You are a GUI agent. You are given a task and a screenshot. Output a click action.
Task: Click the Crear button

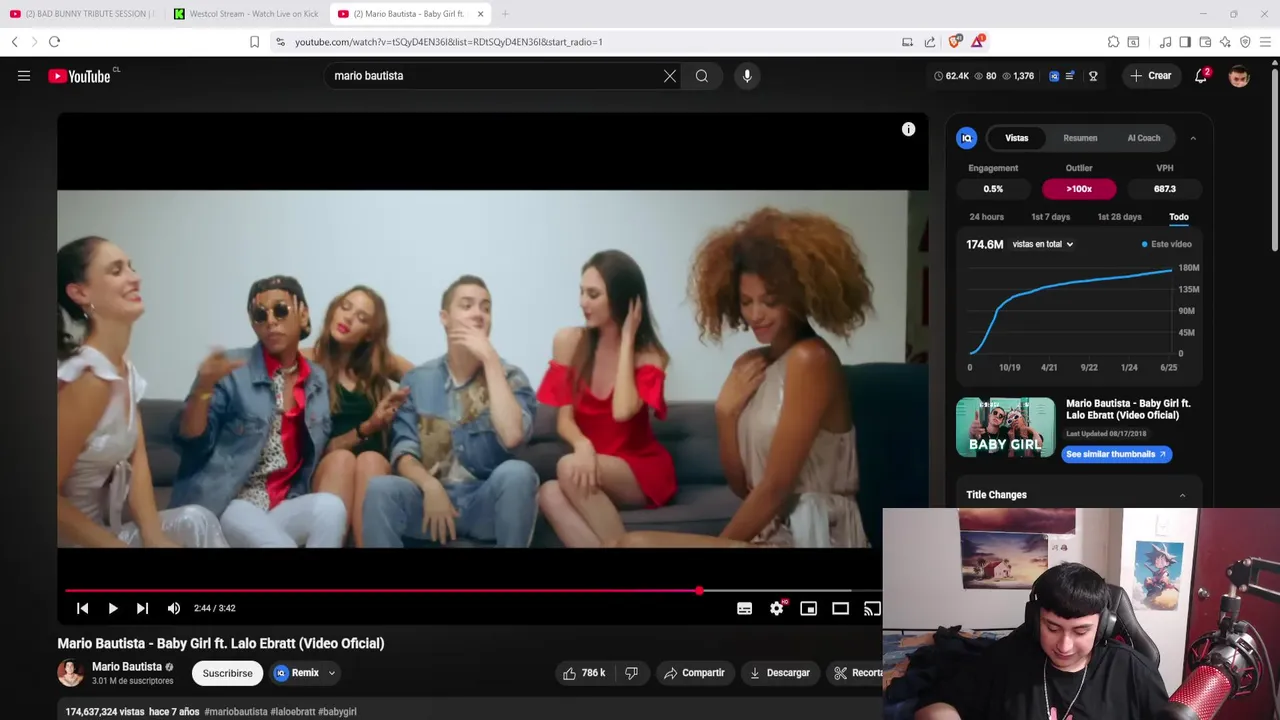1150,76
